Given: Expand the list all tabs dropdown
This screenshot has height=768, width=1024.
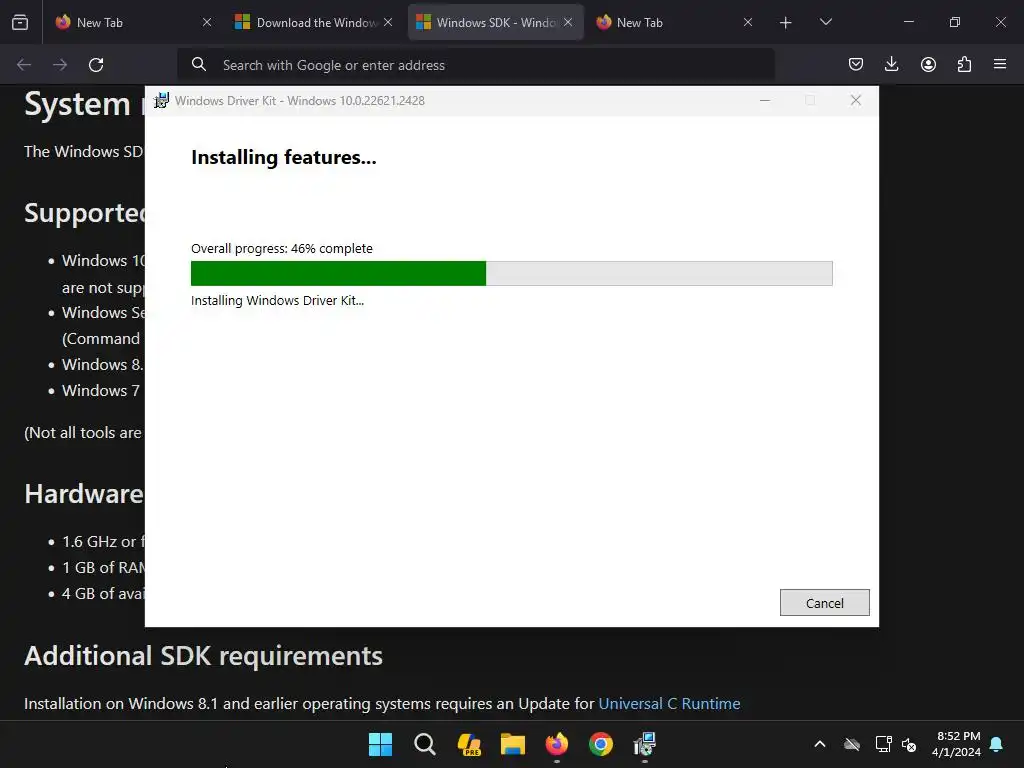Looking at the screenshot, I should point(825,22).
